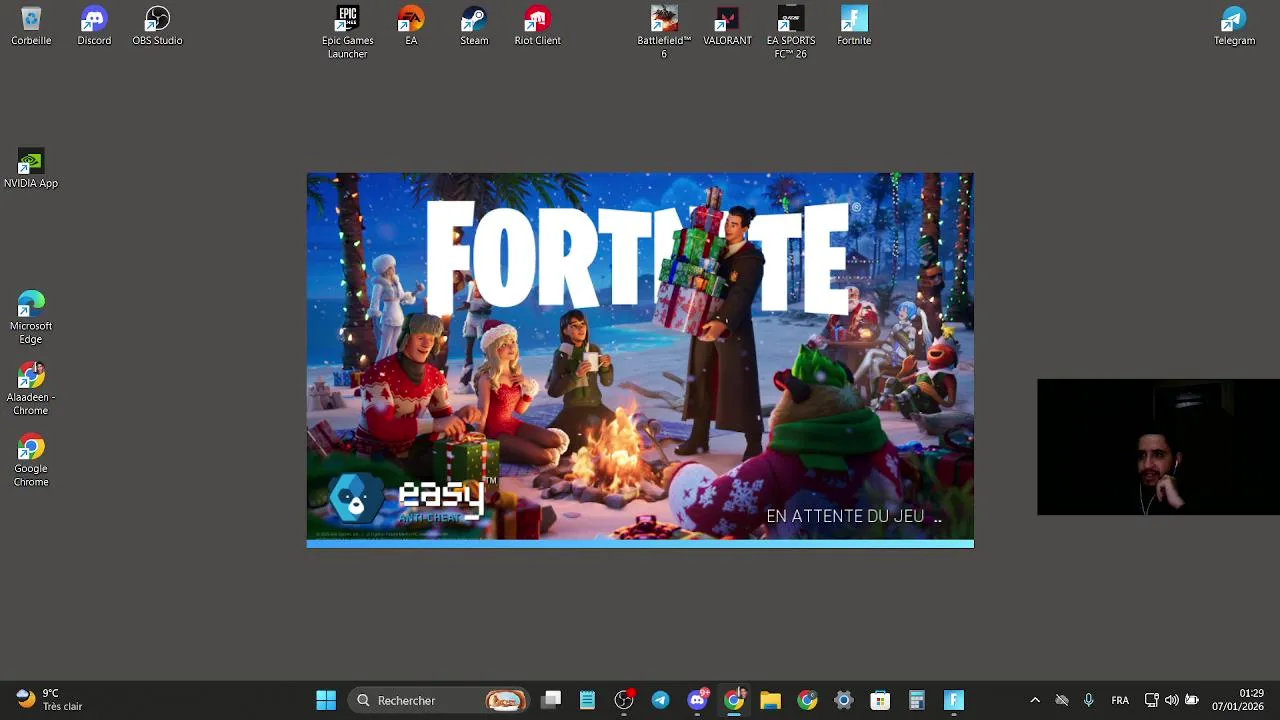1280x720 pixels.
Task: Open Telegram from the taskbar
Action: tap(661, 700)
